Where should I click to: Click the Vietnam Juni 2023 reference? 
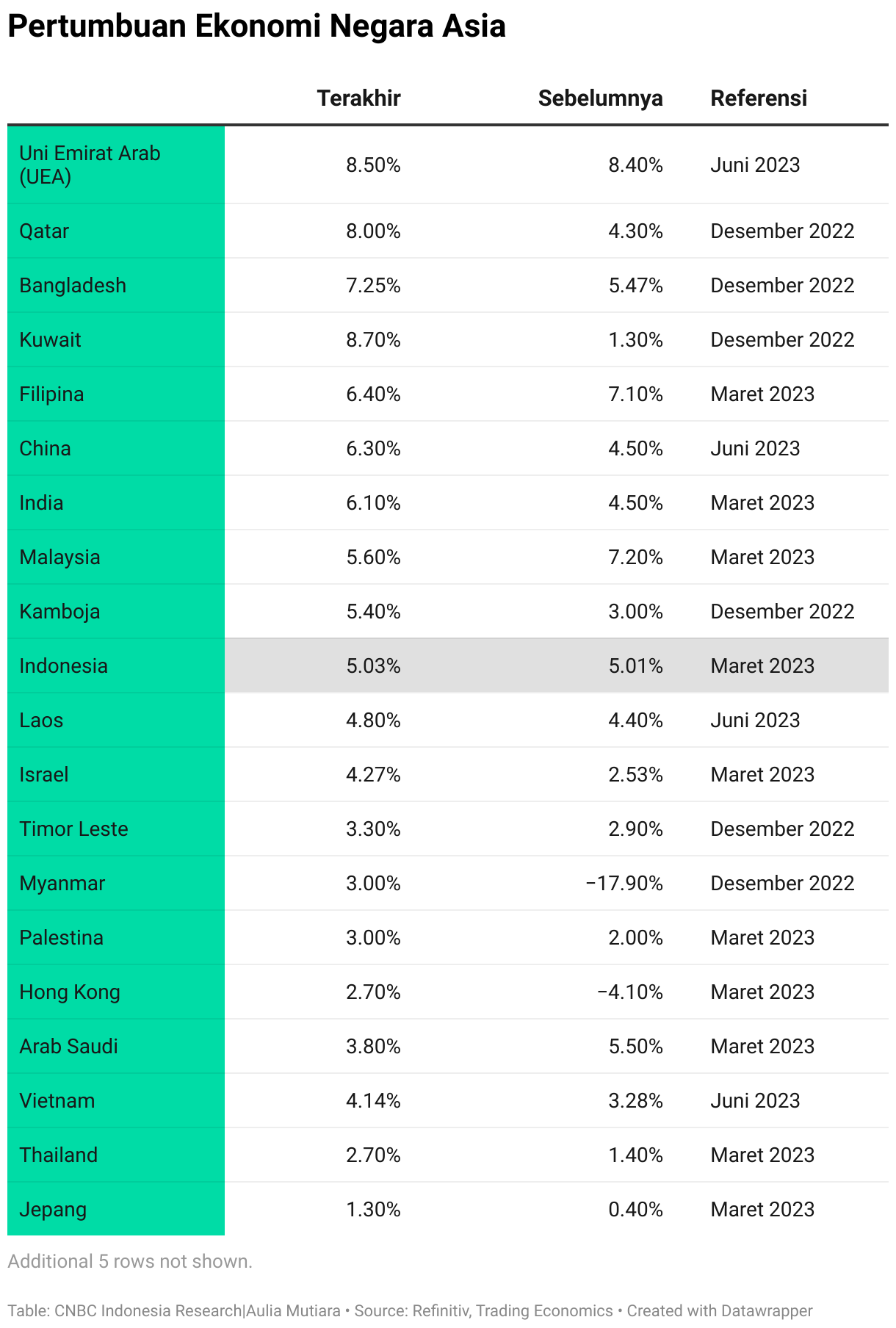click(x=755, y=1100)
